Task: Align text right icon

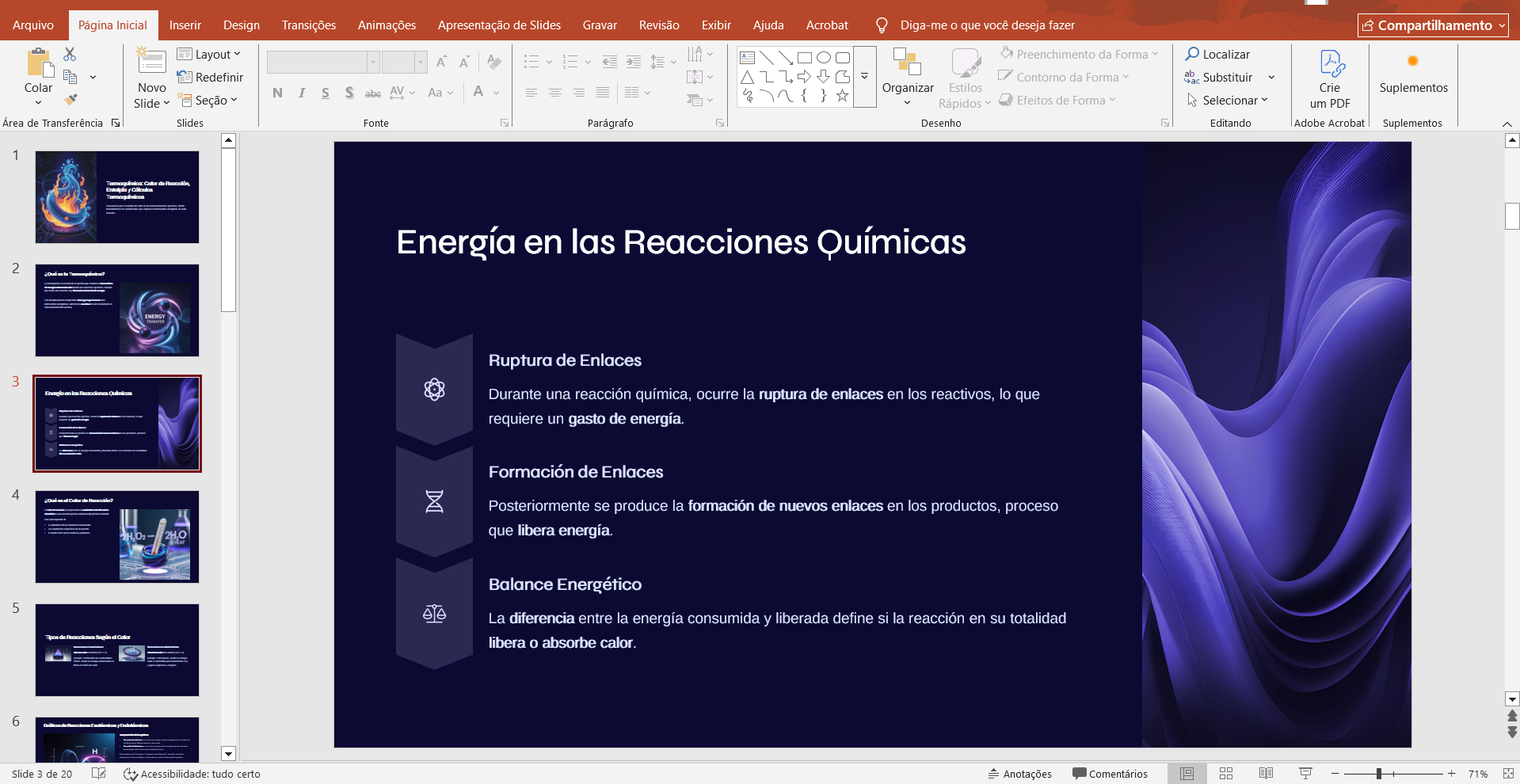Action: [x=579, y=93]
